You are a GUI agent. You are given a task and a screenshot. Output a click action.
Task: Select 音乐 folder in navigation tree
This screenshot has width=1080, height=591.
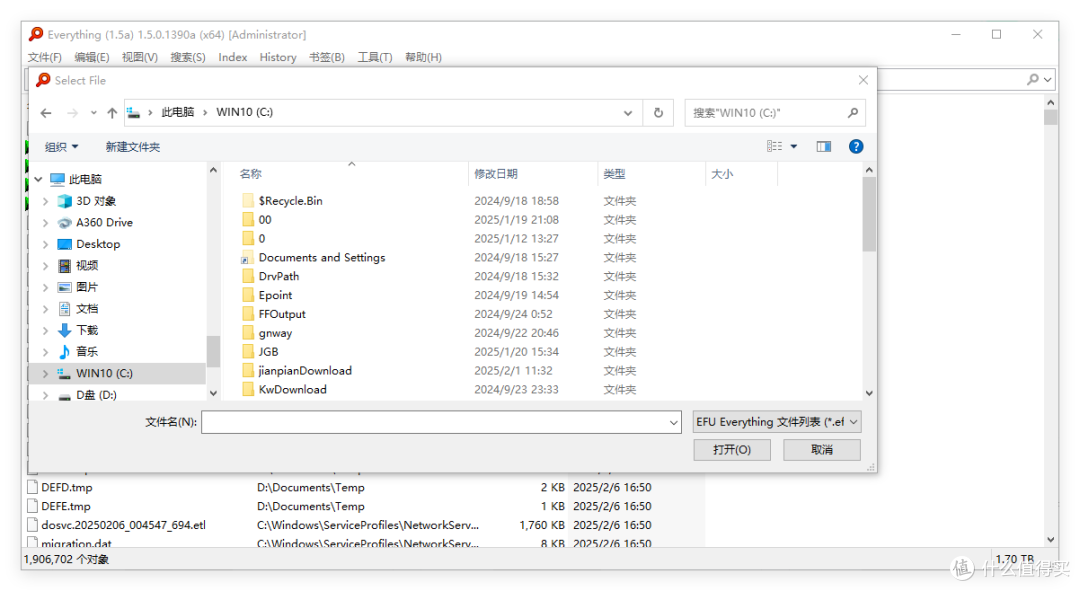(87, 351)
